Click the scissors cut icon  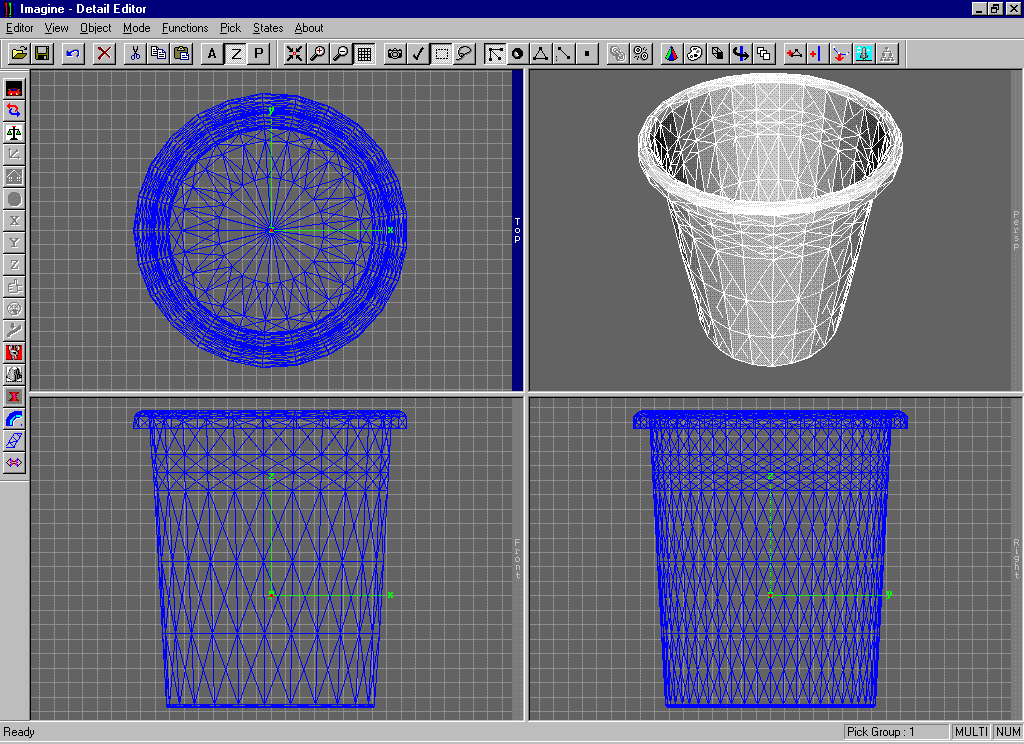pyautogui.click(x=135, y=54)
